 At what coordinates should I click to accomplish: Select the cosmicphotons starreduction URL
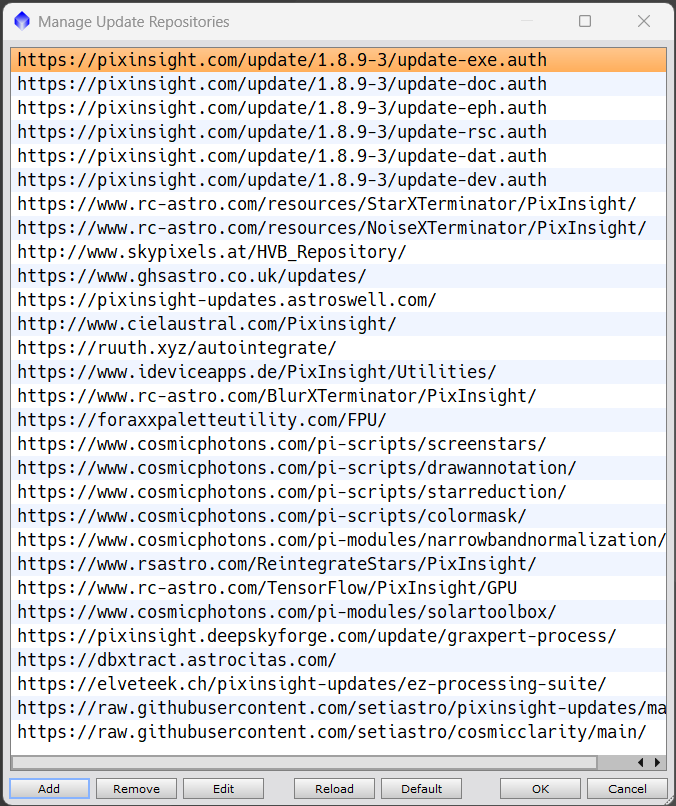tap(338, 492)
